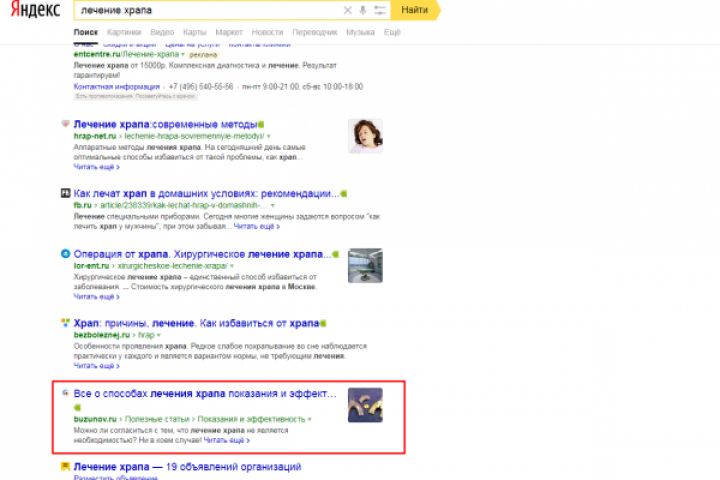Click green marker under 'Все о способах лечения' title

tap(77, 407)
